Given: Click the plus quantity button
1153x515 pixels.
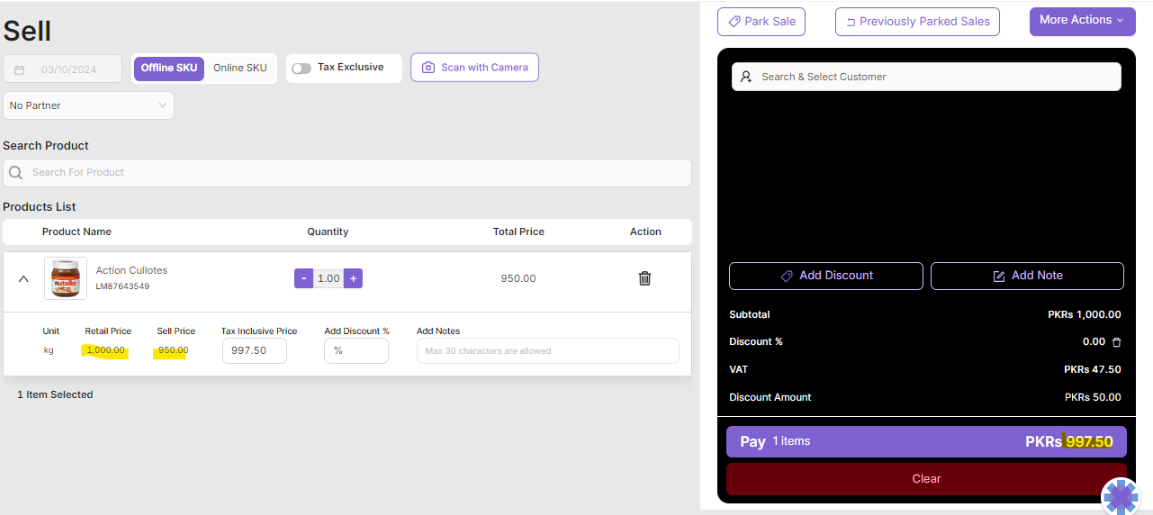Looking at the screenshot, I should click(x=353, y=278).
